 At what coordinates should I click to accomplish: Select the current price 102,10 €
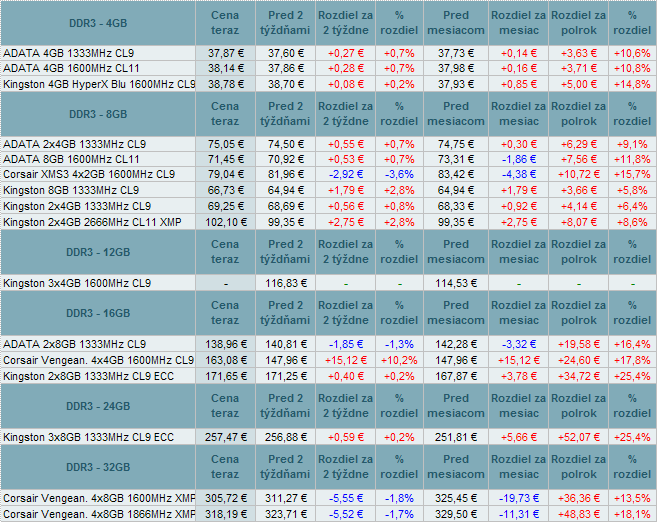point(226,222)
